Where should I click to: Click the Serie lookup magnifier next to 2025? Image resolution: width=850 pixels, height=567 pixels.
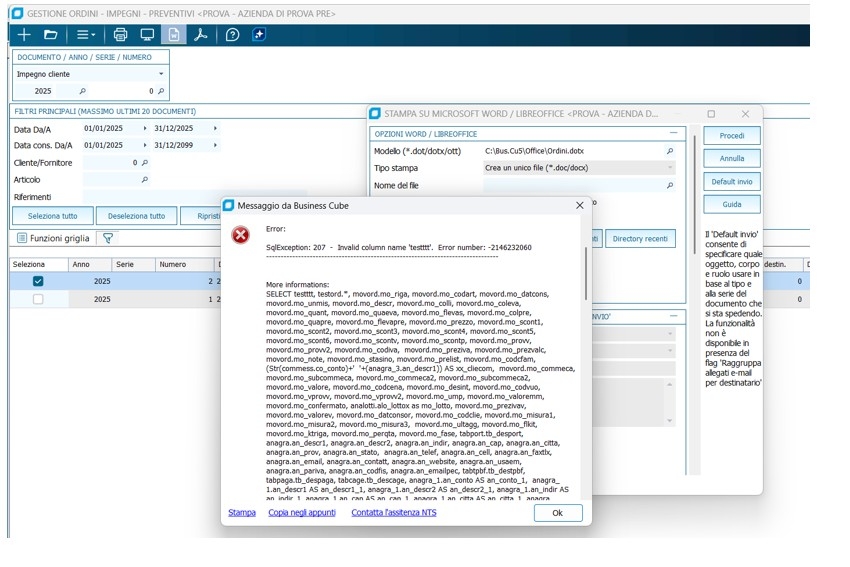point(82,91)
